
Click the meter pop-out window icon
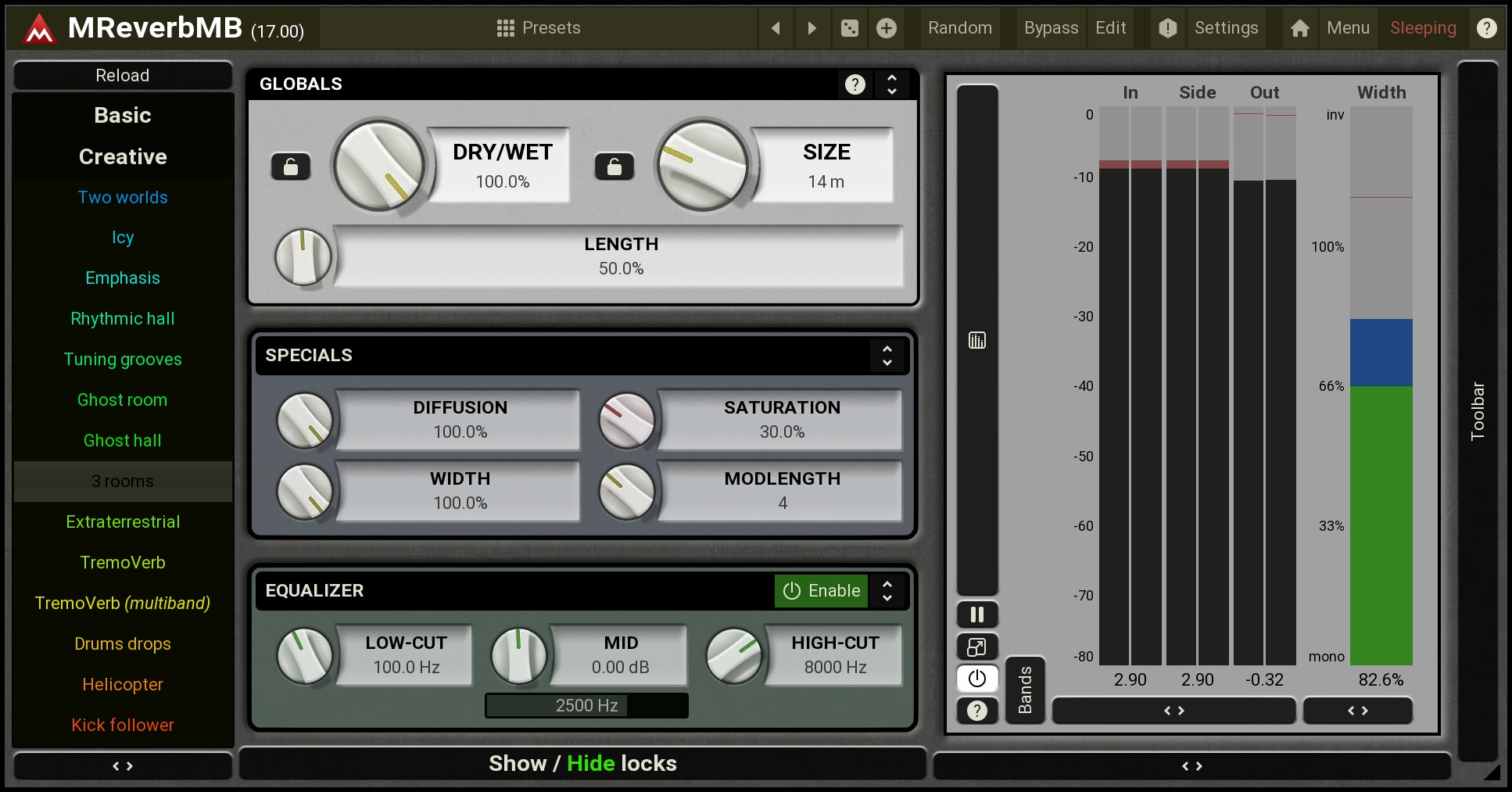pos(976,647)
